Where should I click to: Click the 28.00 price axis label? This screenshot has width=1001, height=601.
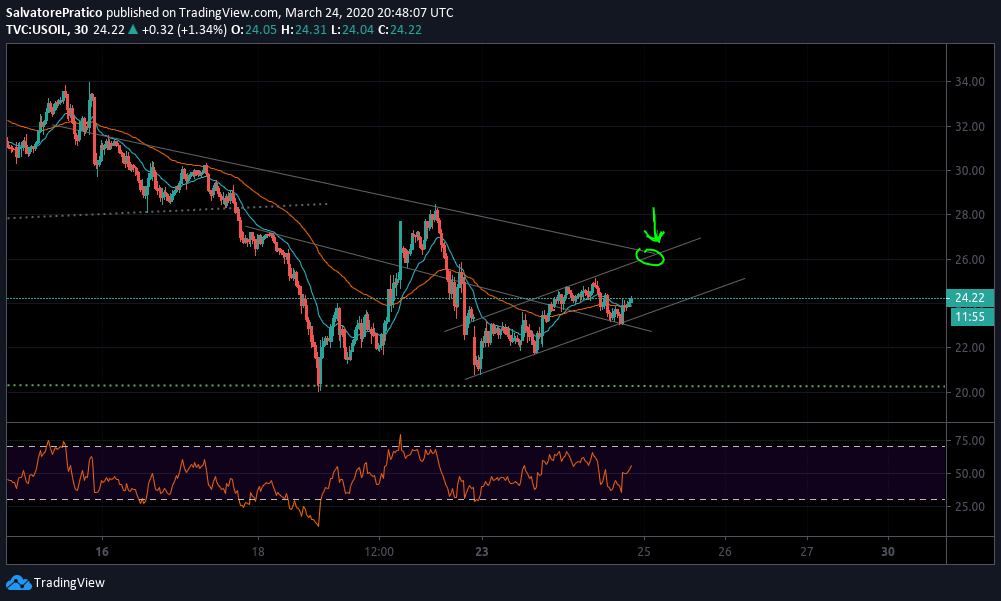(x=970, y=215)
